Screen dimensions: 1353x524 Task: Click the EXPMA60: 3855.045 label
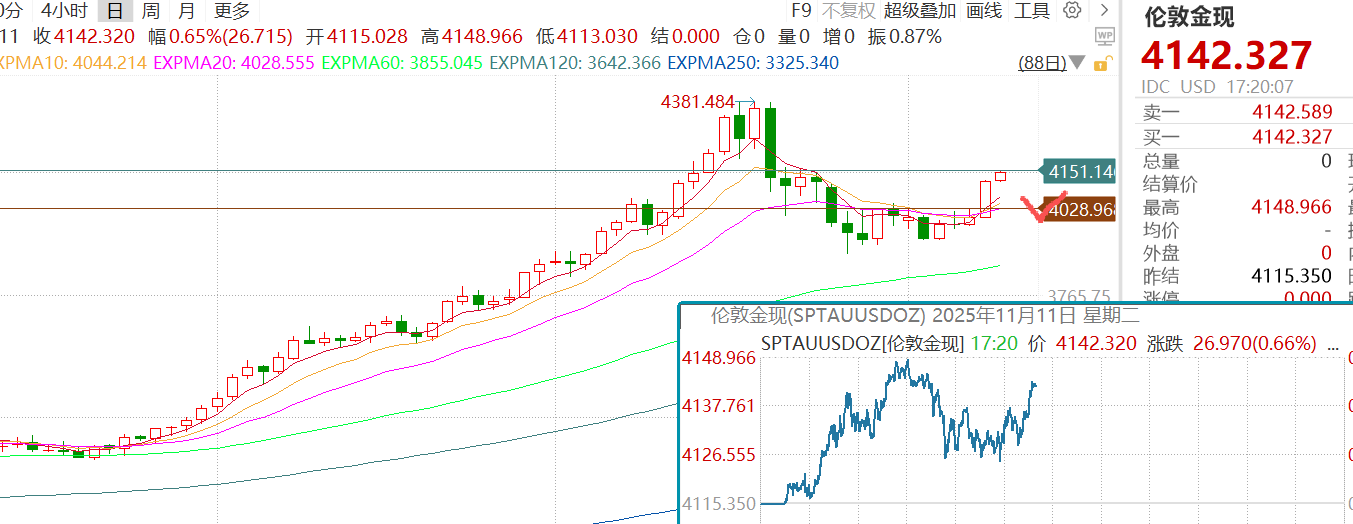(x=402, y=63)
